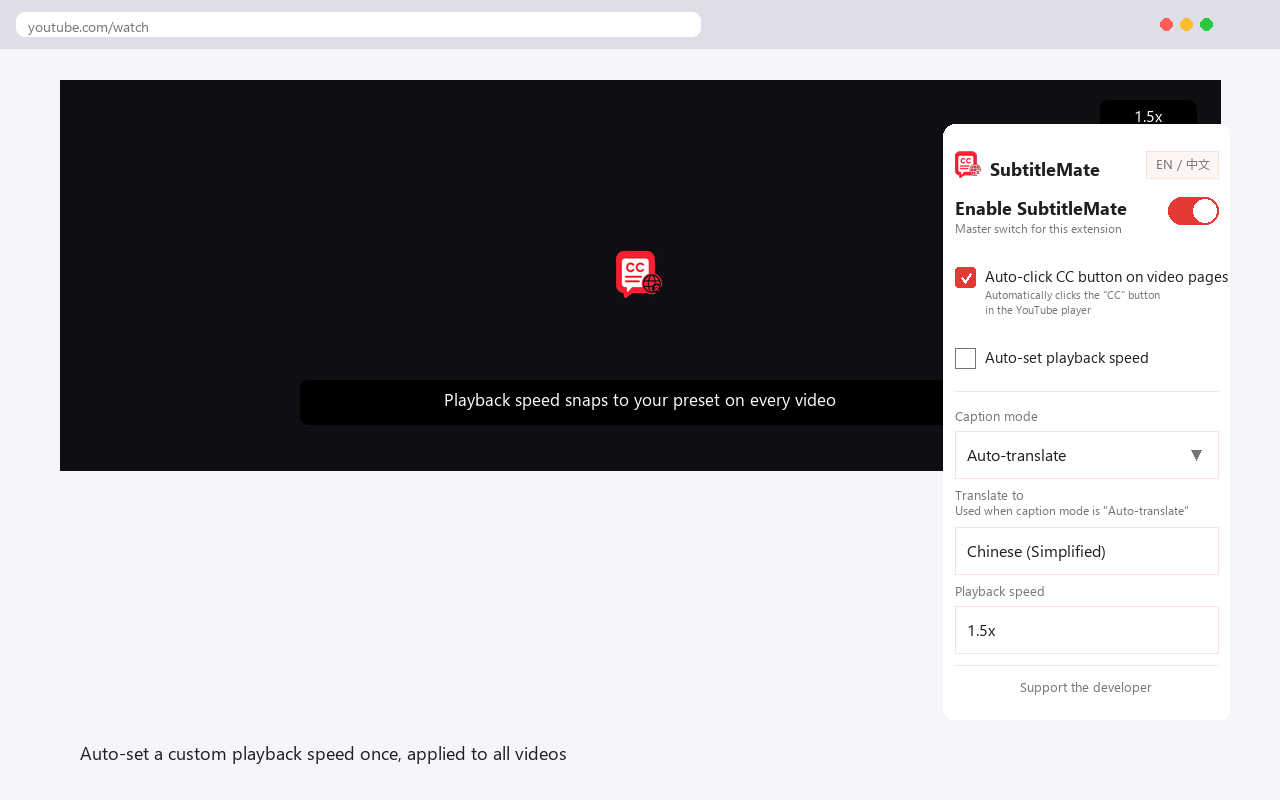
Task: Open the Caption mode dropdown showing Auto-translate
Action: pyautogui.click(x=1087, y=455)
